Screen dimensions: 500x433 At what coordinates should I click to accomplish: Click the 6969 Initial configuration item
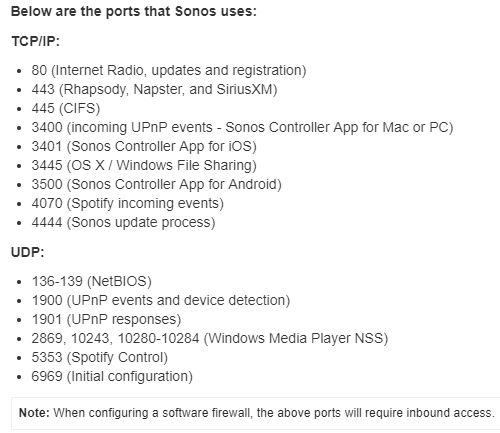pyautogui.click(x=112, y=376)
